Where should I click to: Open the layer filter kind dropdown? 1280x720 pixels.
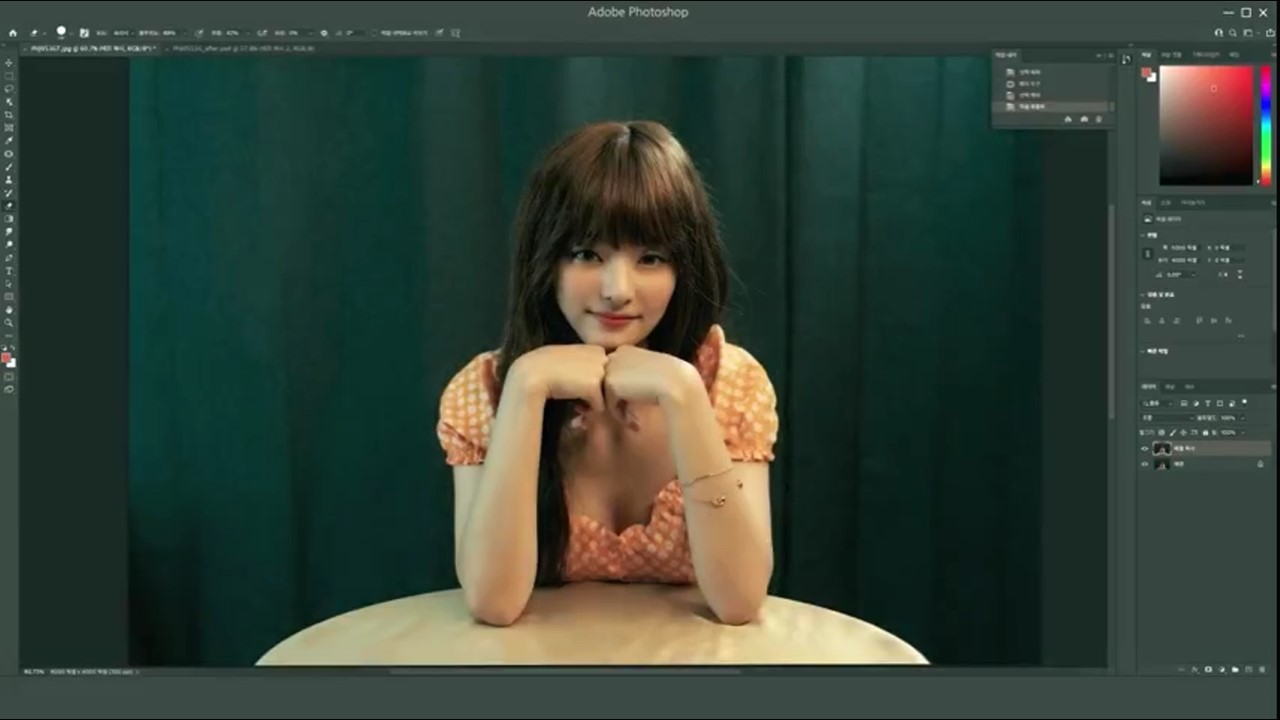point(1158,403)
